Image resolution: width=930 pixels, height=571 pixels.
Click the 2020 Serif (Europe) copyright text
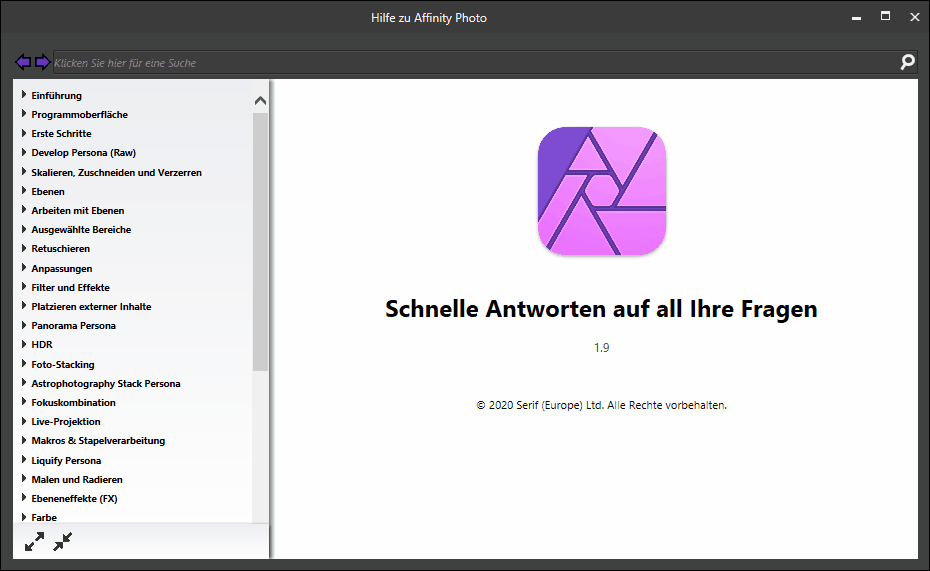point(601,405)
